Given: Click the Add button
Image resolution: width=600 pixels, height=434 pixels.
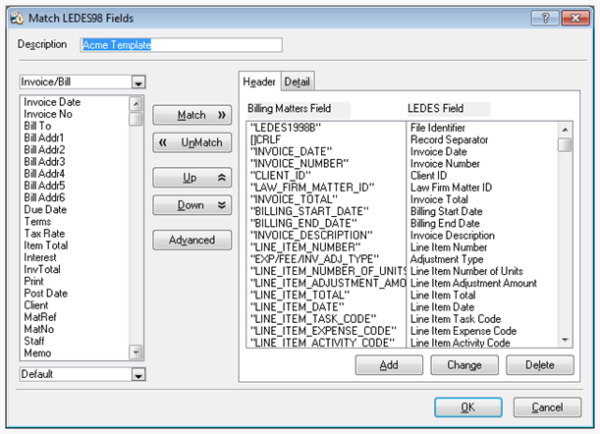Looking at the screenshot, I should (389, 365).
